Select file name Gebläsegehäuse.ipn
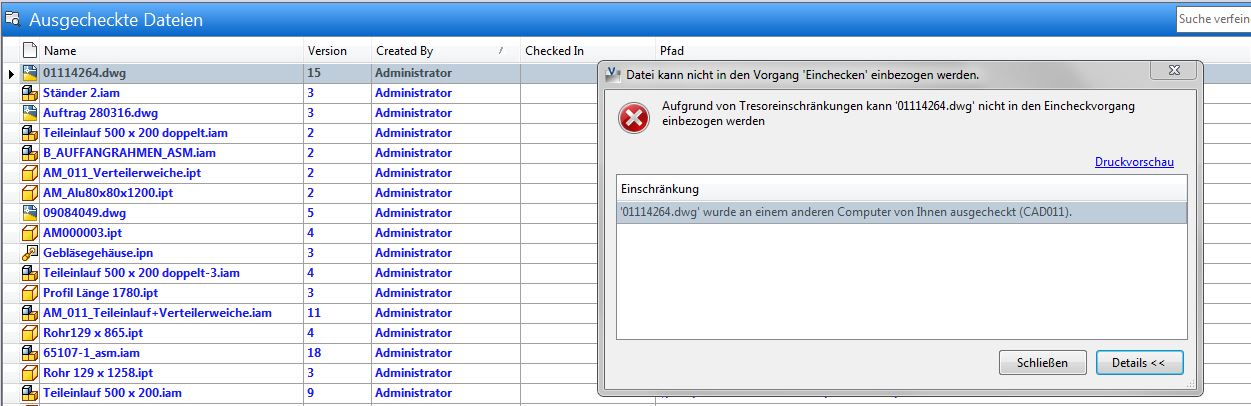This screenshot has height=406, width=1251. click(97, 253)
